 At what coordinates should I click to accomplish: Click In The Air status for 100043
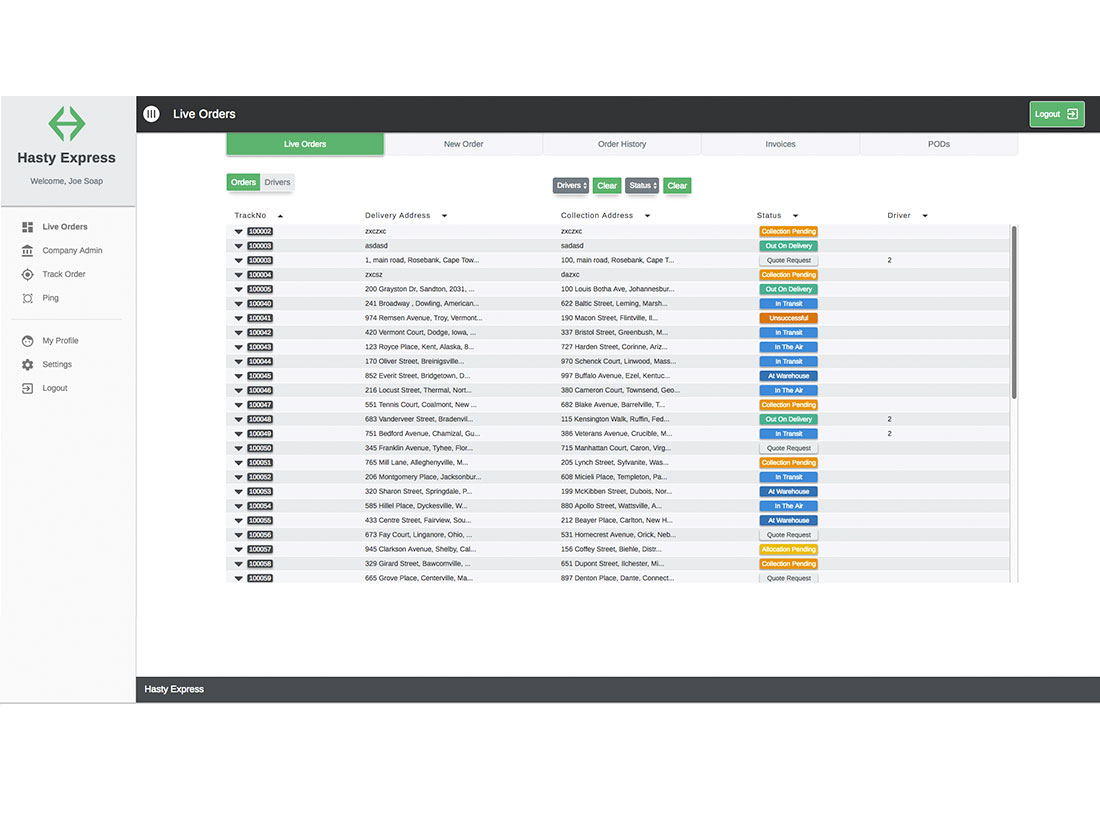[x=789, y=347]
